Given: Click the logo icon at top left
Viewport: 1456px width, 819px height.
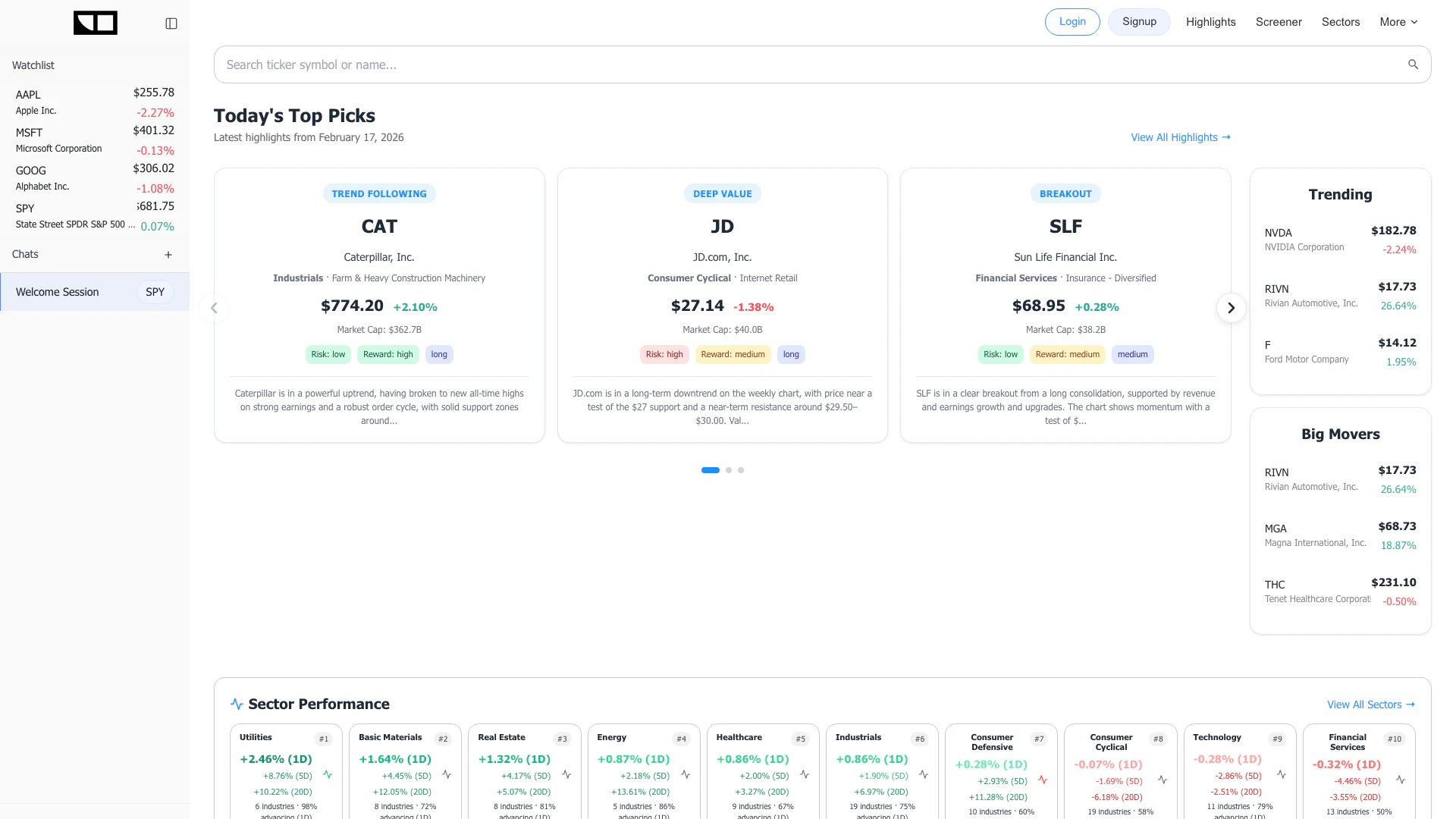Looking at the screenshot, I should click(96, 23).
